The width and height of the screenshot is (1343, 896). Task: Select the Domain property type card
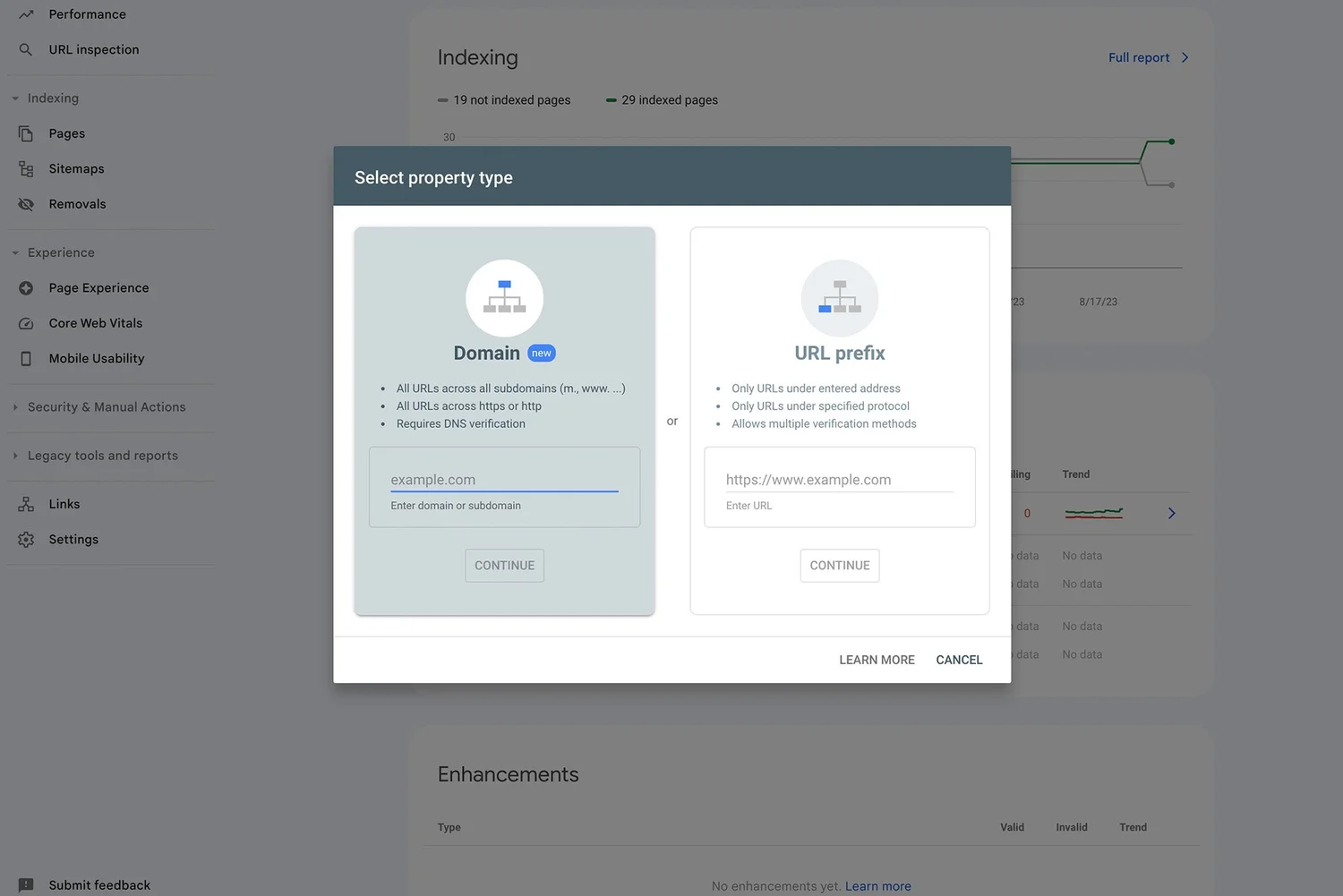(x=504, y=354)
